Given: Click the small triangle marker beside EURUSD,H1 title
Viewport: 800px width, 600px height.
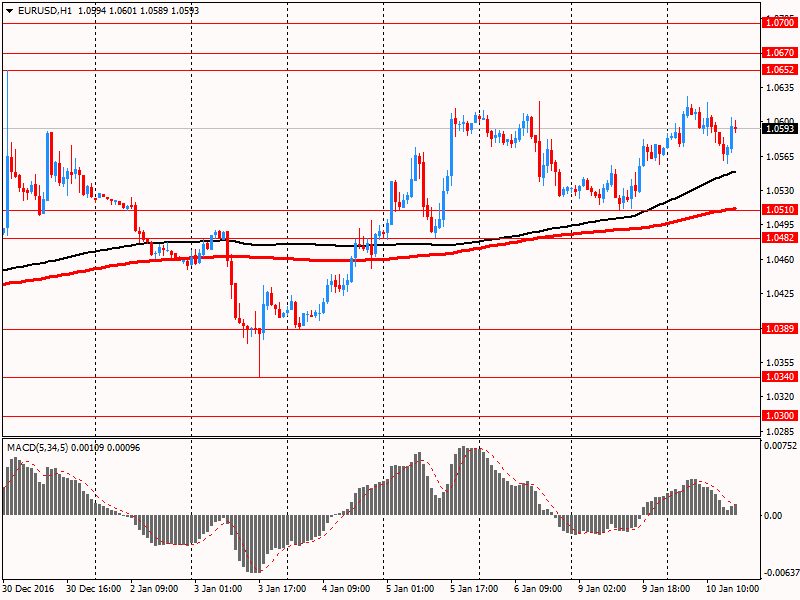Looking at the screenshot, I should point(9,11).
